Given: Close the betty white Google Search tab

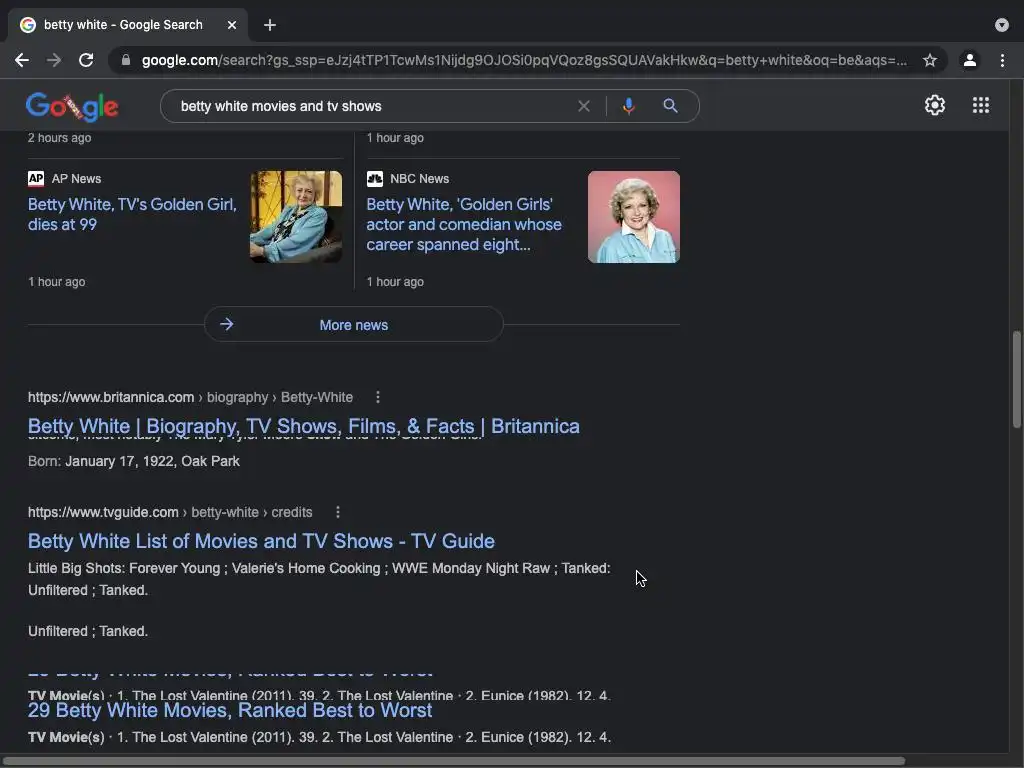Looking at the screenshot, I should (x=232, y=25).
